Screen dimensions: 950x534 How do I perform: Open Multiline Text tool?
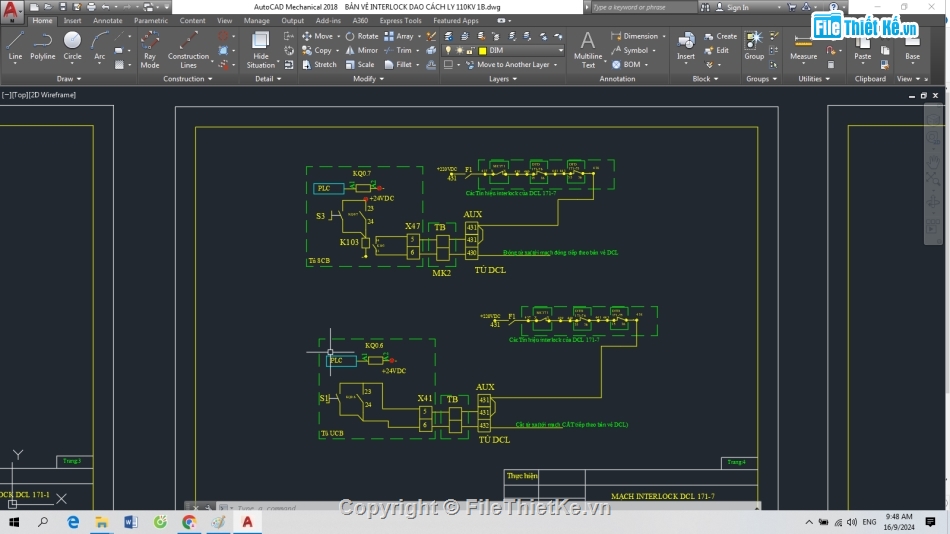(588, 50)
